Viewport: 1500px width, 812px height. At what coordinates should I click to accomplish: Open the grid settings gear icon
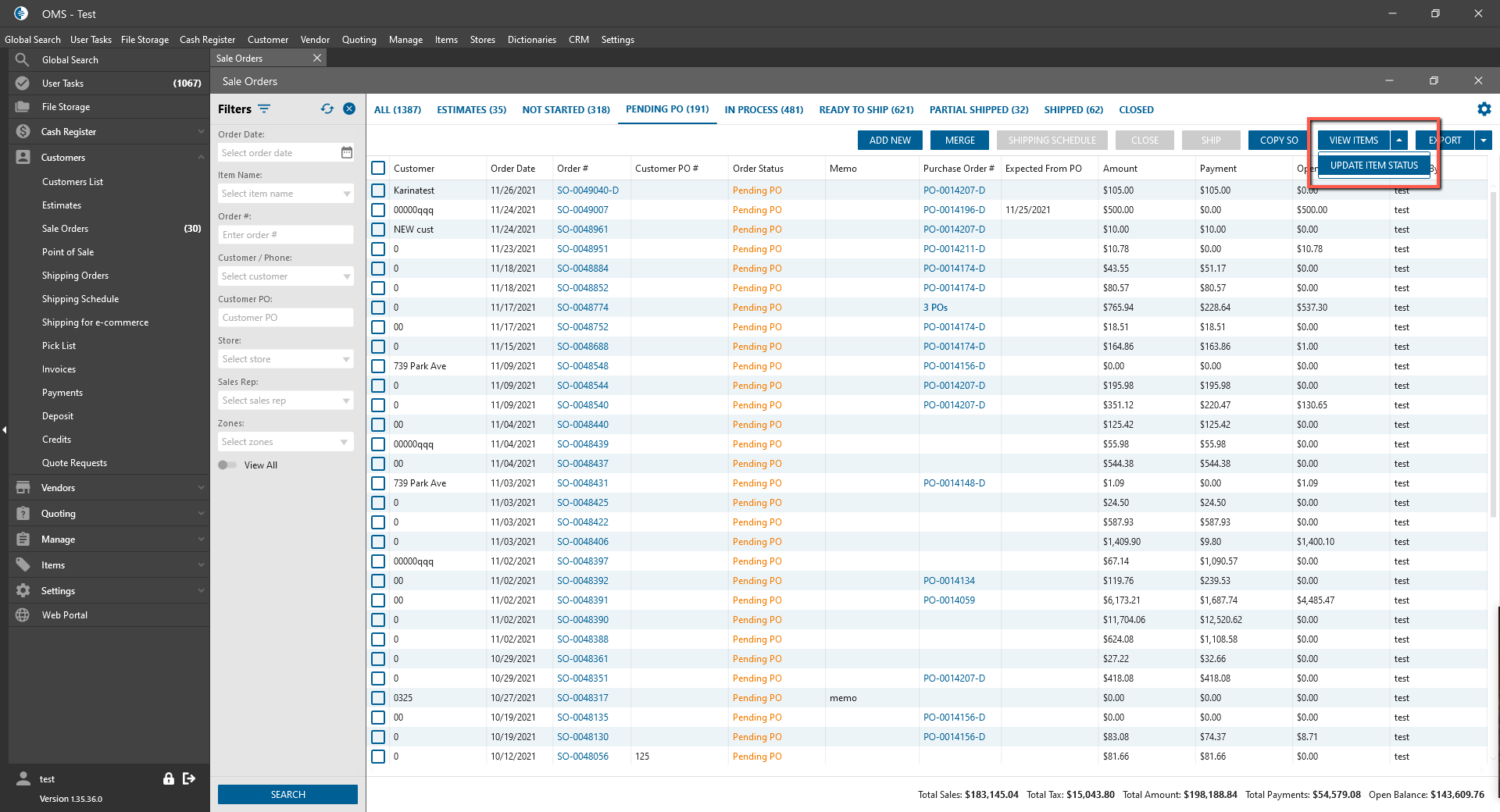coord(1484,109)
